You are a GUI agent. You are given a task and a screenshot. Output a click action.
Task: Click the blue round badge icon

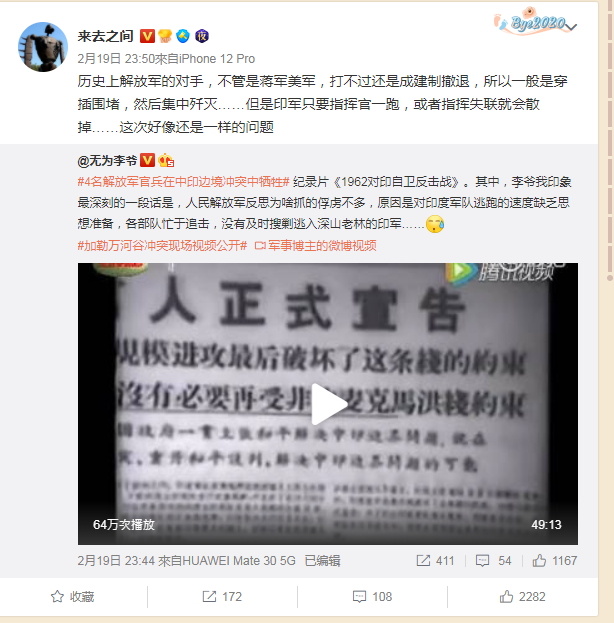tap(183, 36)
